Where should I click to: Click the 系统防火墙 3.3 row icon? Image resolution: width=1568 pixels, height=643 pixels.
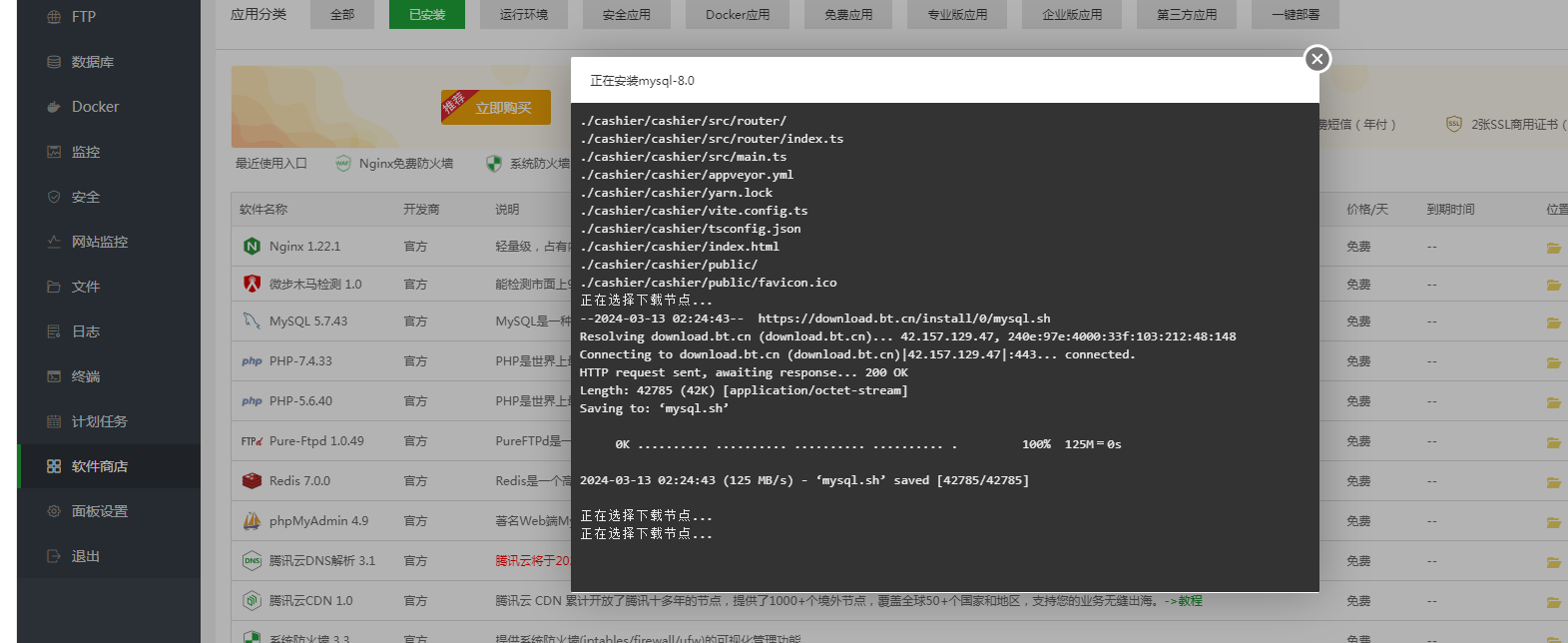(252, 636)
